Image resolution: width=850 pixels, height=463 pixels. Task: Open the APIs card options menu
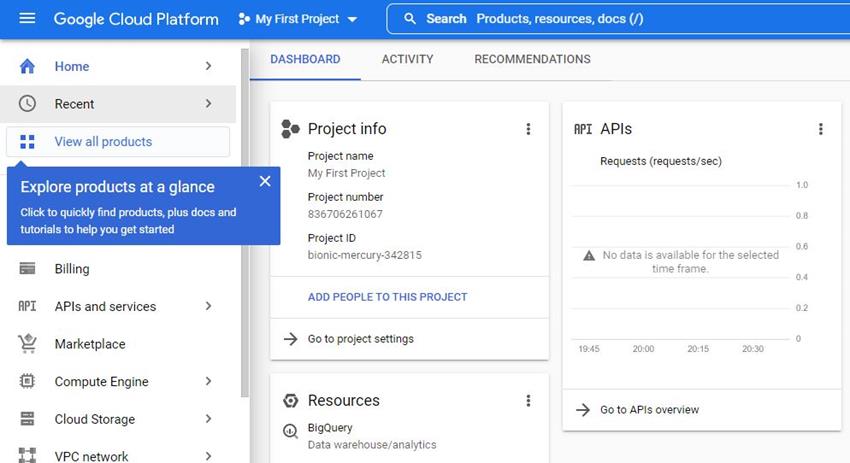(x=821, y=129)
